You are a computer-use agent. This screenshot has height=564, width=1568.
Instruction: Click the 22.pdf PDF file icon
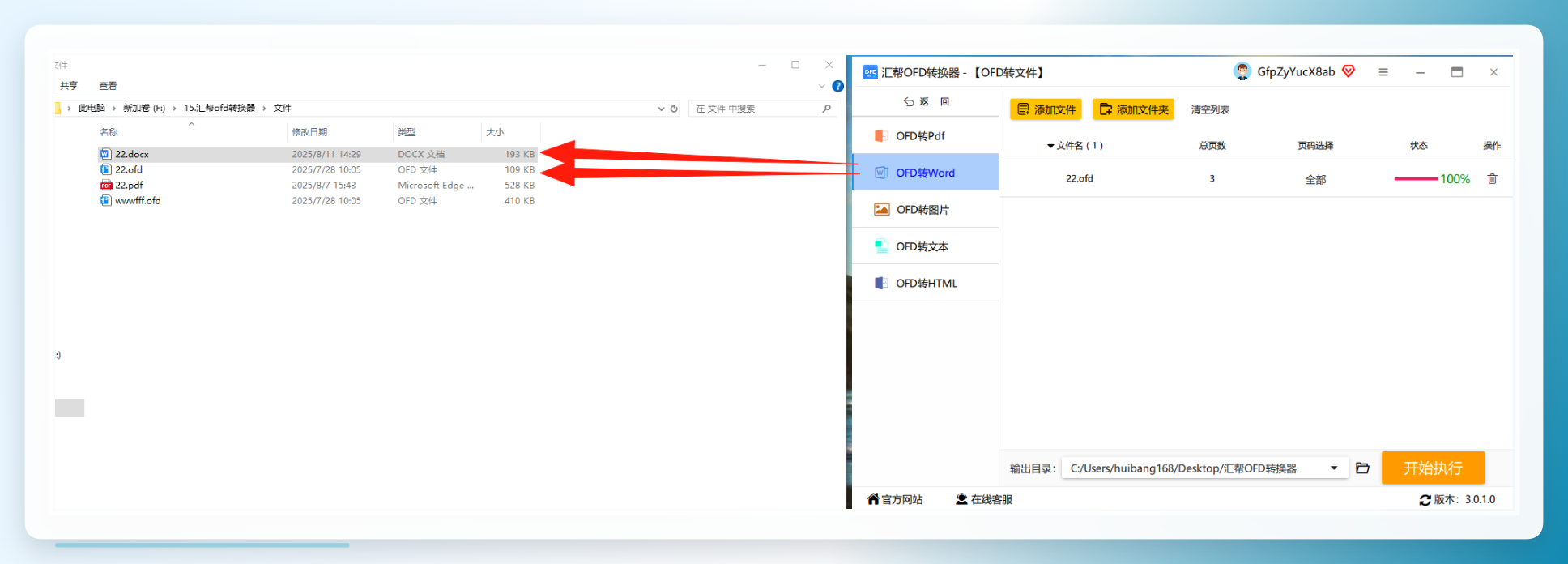click(x=105, y=185)
